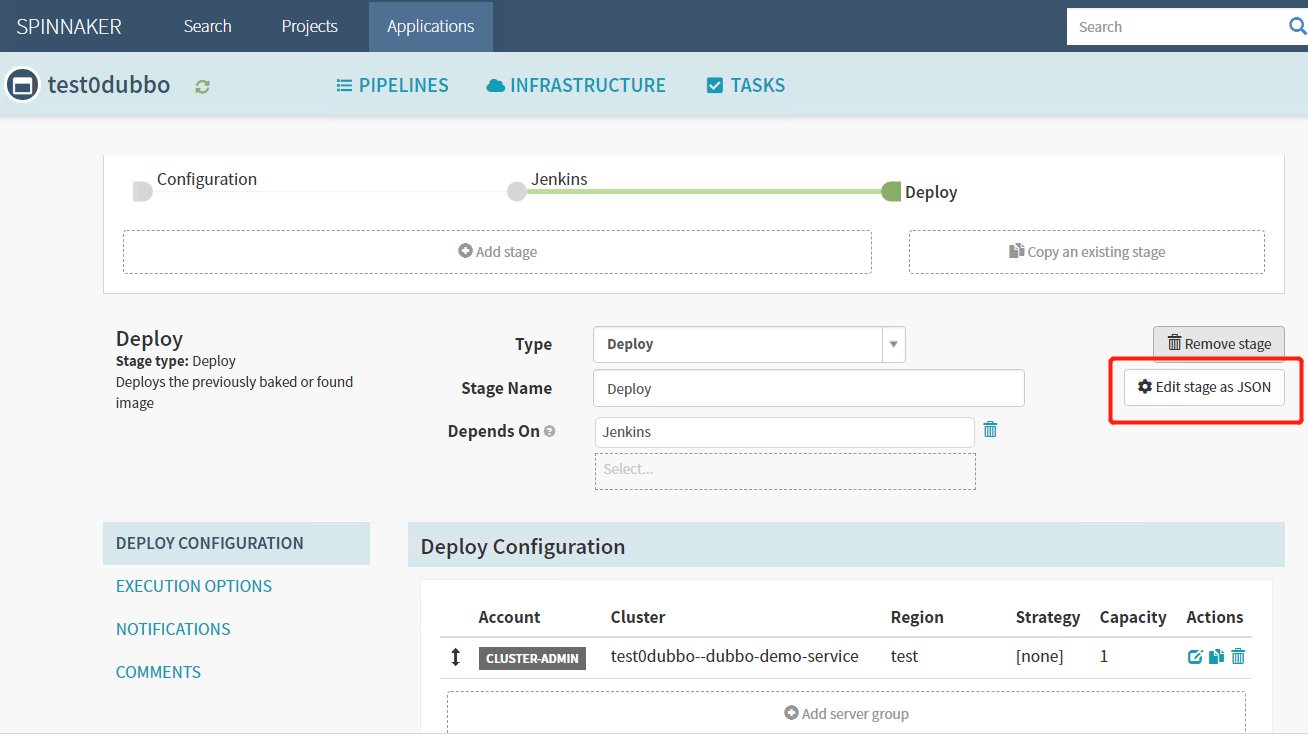This screenshot has height=737, width=1308.
Task: Copy the test0dubbo server group
Action: click(x=1216, y=657)
